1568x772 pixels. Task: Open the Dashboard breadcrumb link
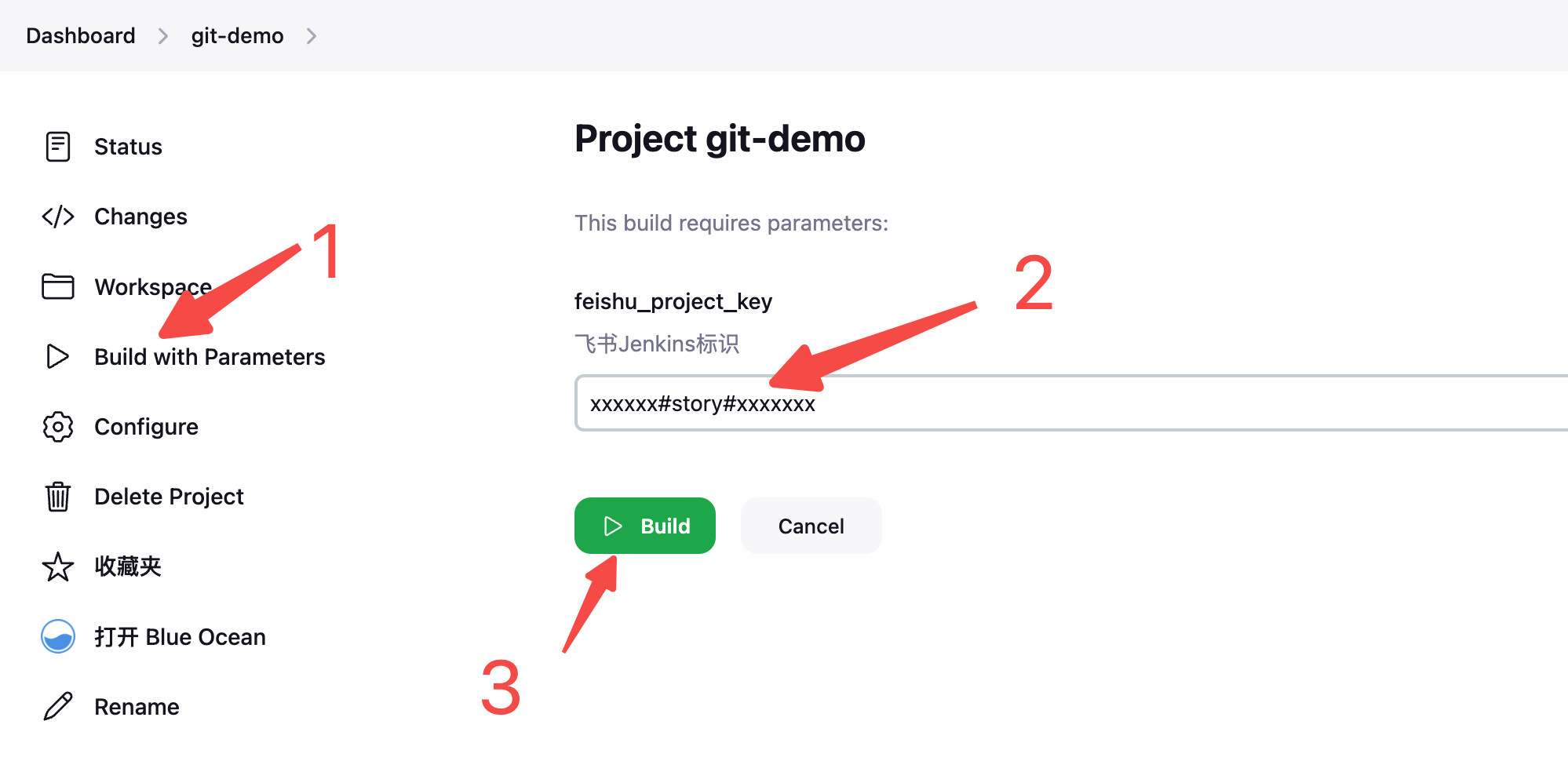pos(81,36)
